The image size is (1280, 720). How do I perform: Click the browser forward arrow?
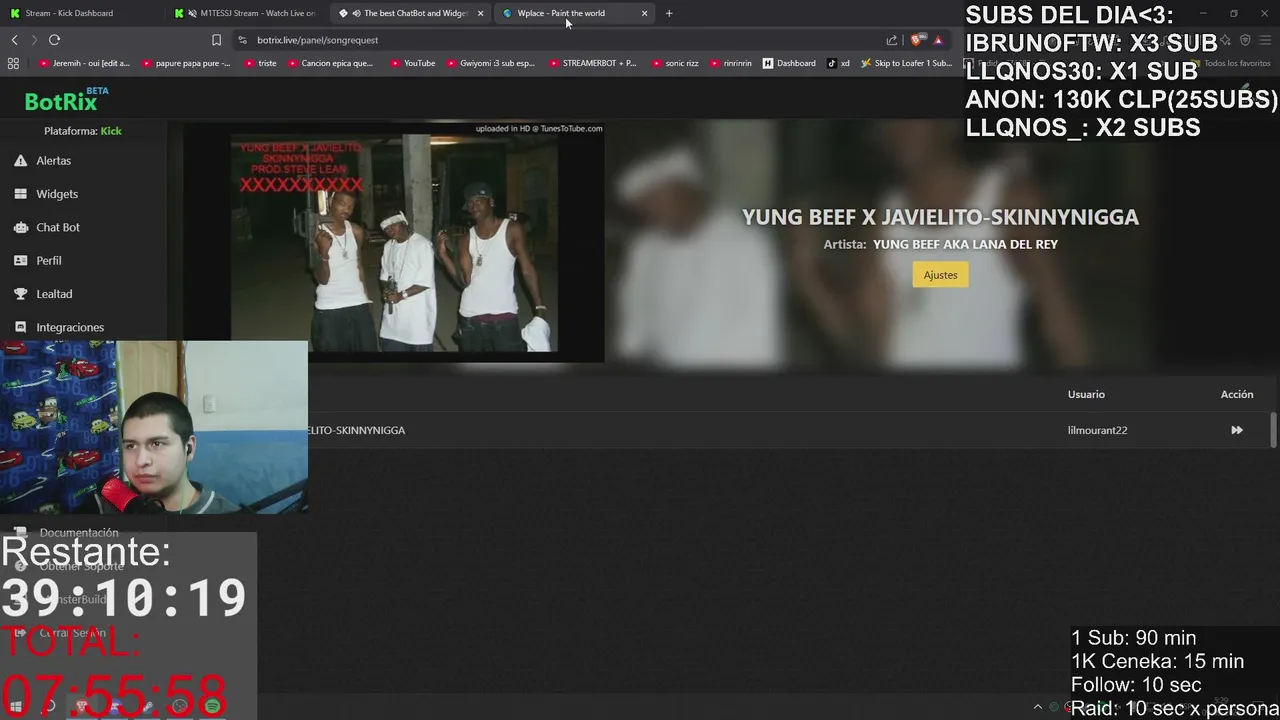tap(33, 40)
